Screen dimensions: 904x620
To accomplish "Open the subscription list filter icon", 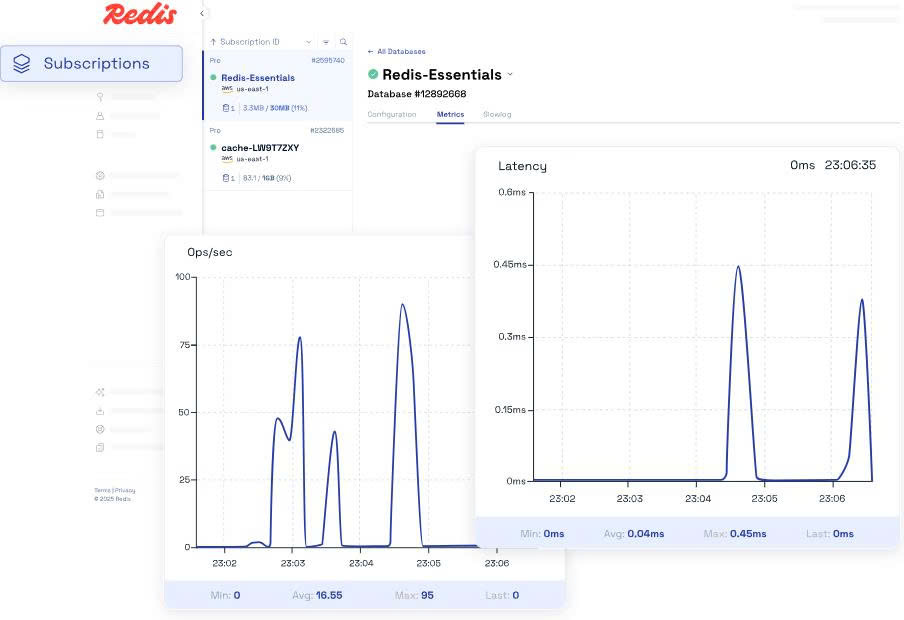I will (x=326, y=42).
